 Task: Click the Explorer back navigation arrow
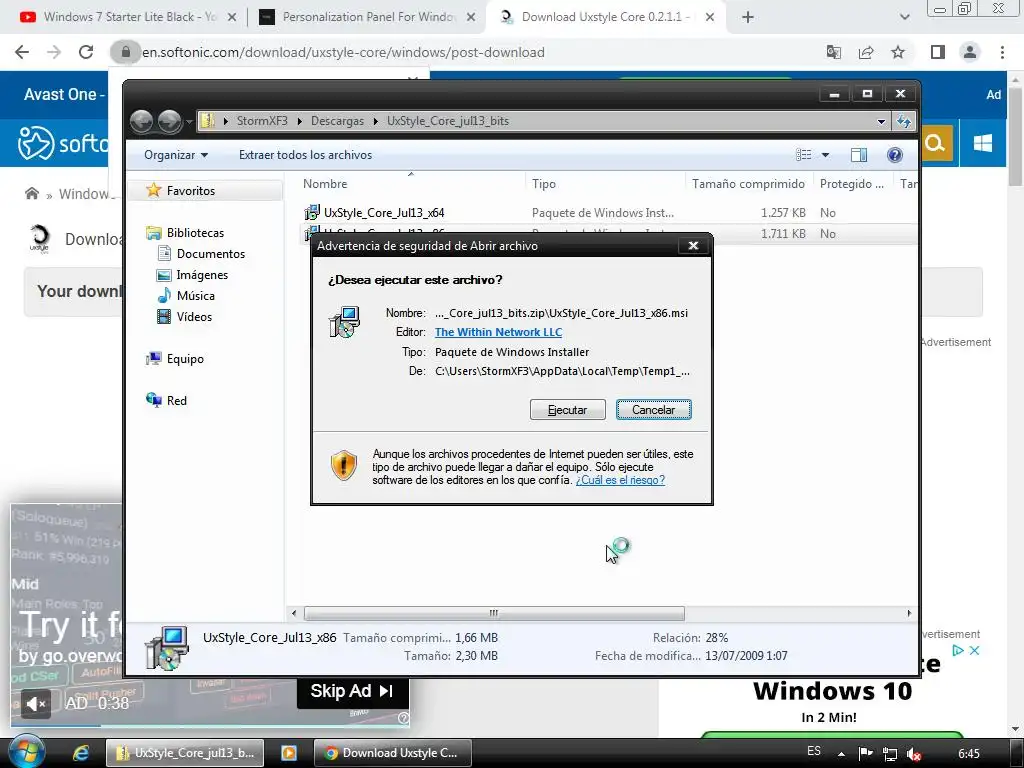coord(142,121)
